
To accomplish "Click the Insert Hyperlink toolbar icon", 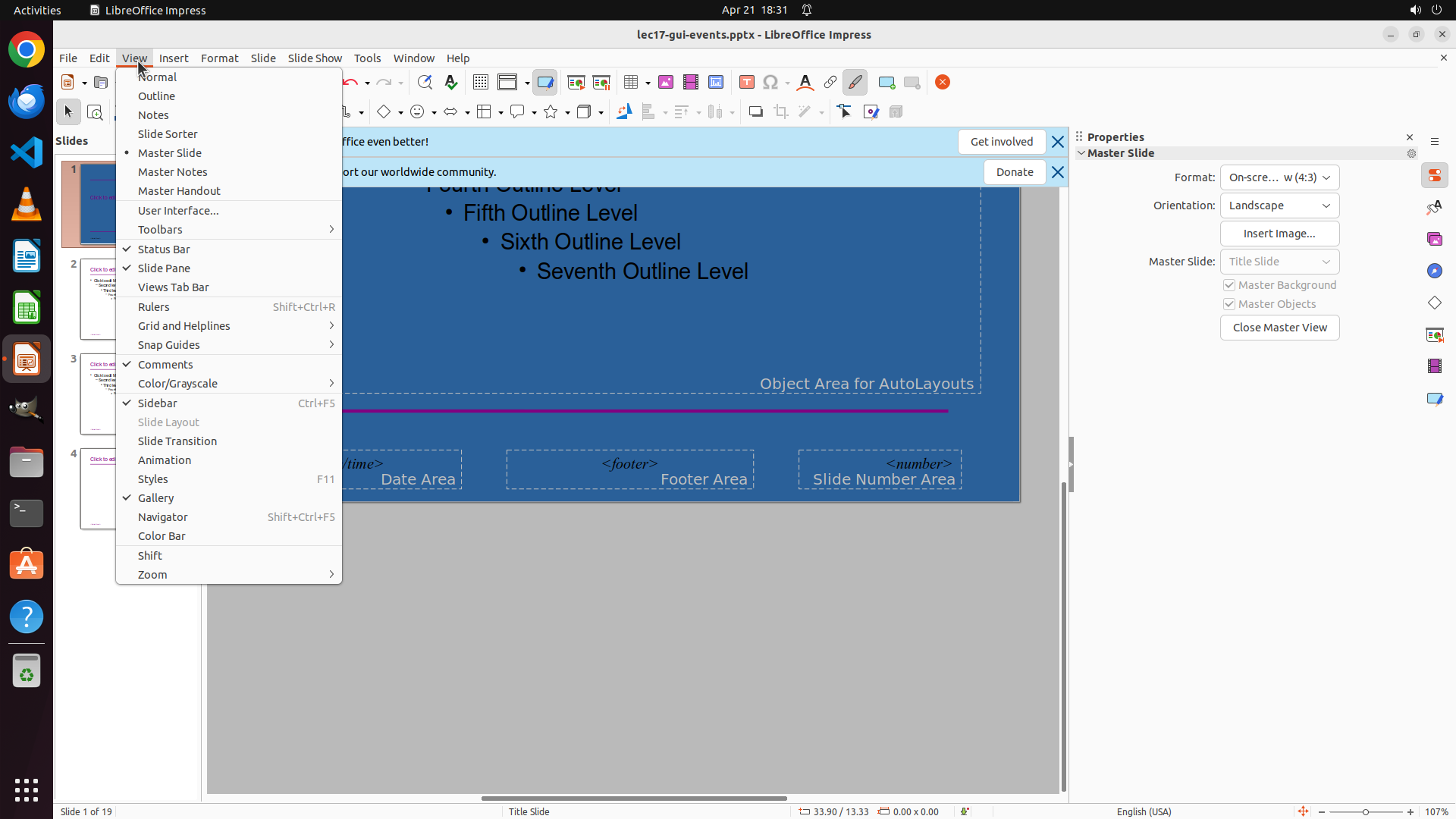I will coord(830,83).
